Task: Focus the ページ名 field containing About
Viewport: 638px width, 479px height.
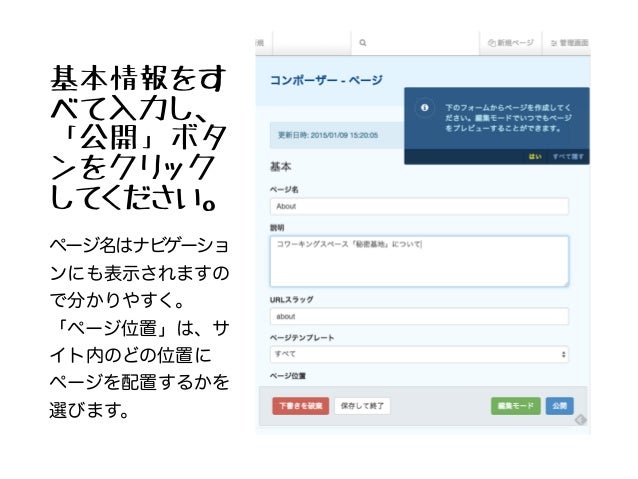Action: pos(419,206)
